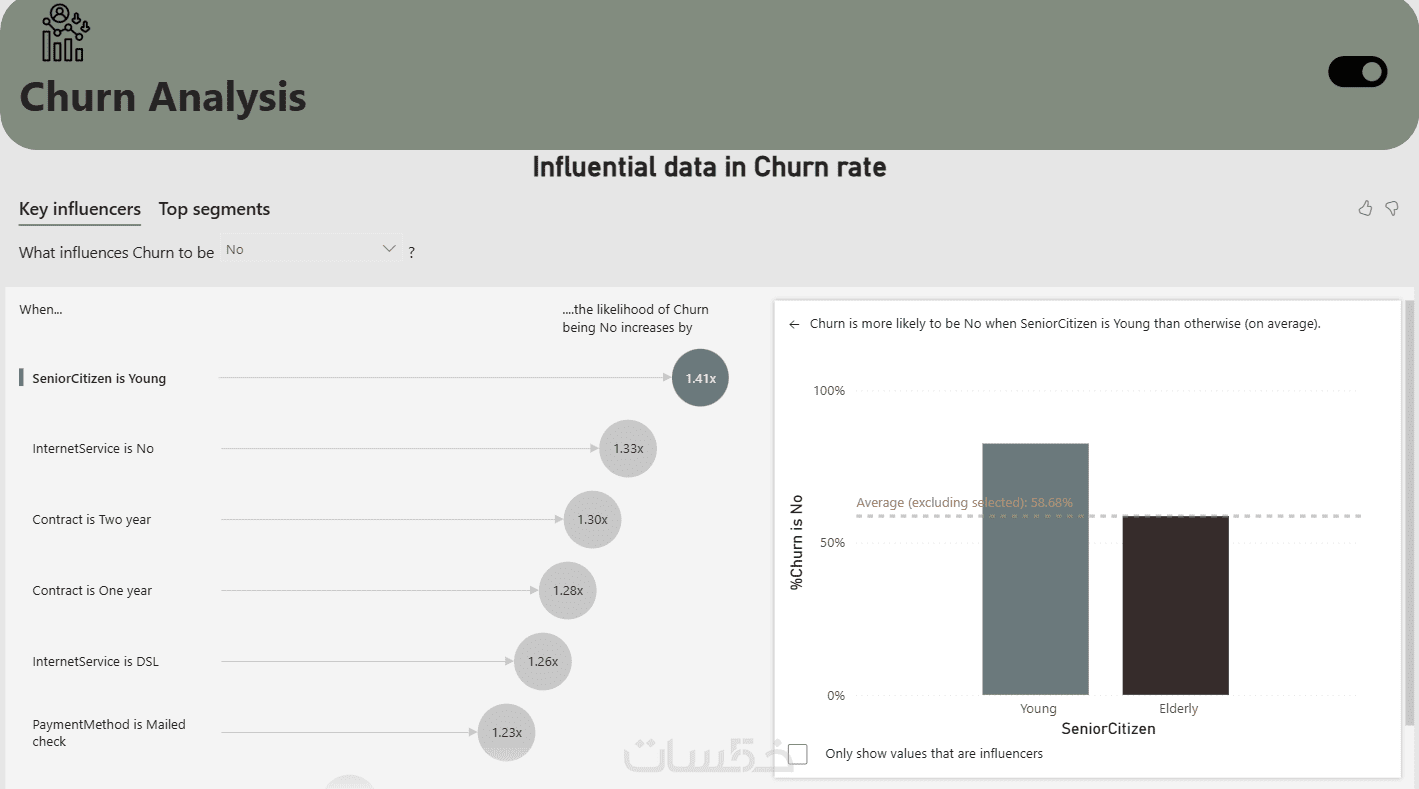Select the SeniorCitizen is Young influencer row
Image resolution: width=1419 pixels, height=789 pixels.
(x=99, y=378)
